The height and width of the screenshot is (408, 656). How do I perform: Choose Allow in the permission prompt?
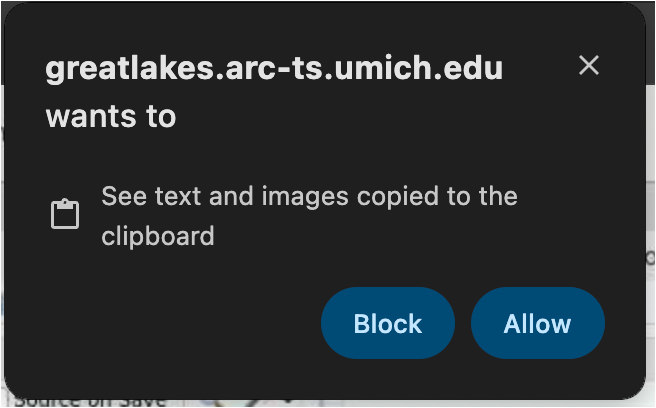click(x=537, y=323)
